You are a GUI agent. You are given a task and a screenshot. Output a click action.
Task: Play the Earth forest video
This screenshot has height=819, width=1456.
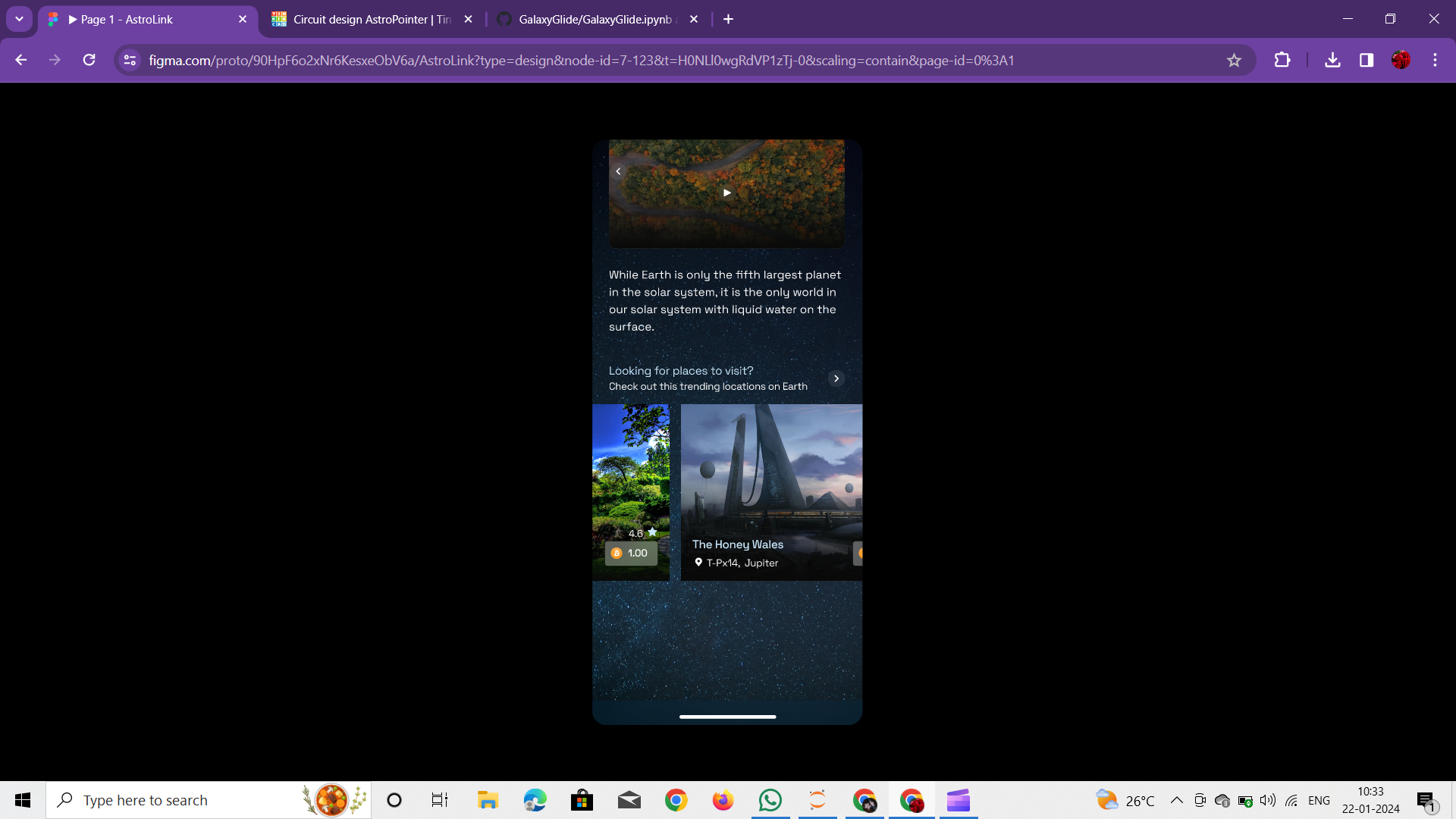[726, 193]
